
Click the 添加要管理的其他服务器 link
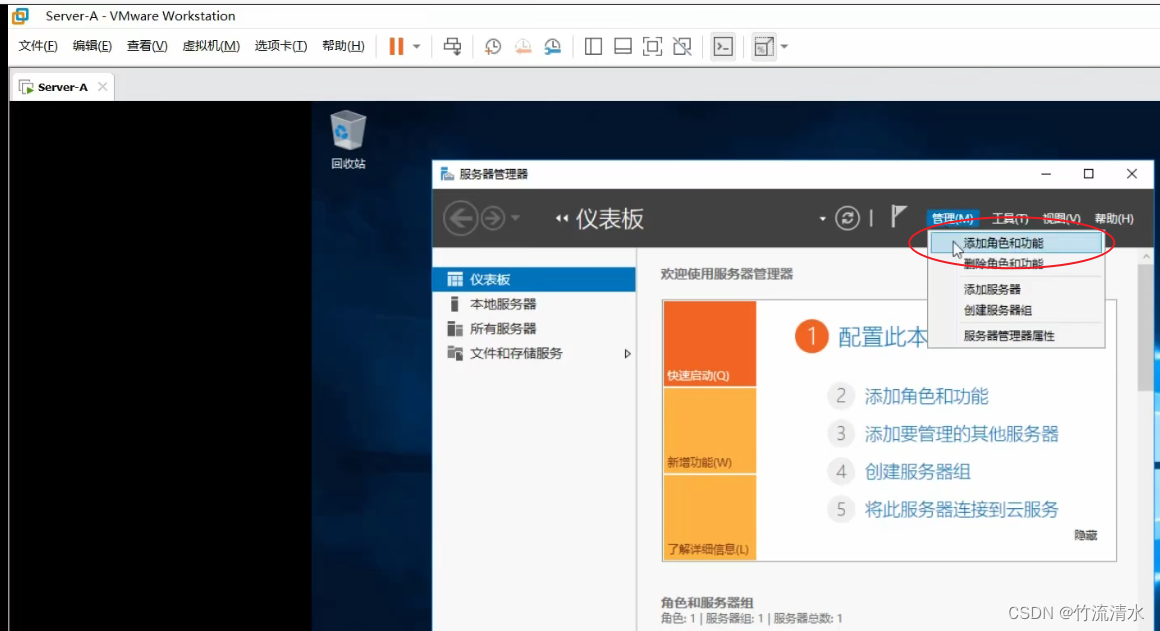(x=961, y=434)
